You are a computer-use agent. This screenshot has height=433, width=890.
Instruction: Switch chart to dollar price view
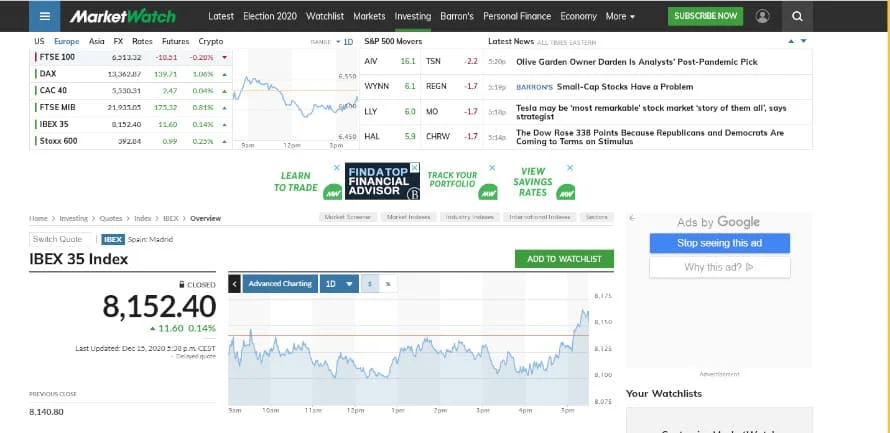click(x=370, y=284)
